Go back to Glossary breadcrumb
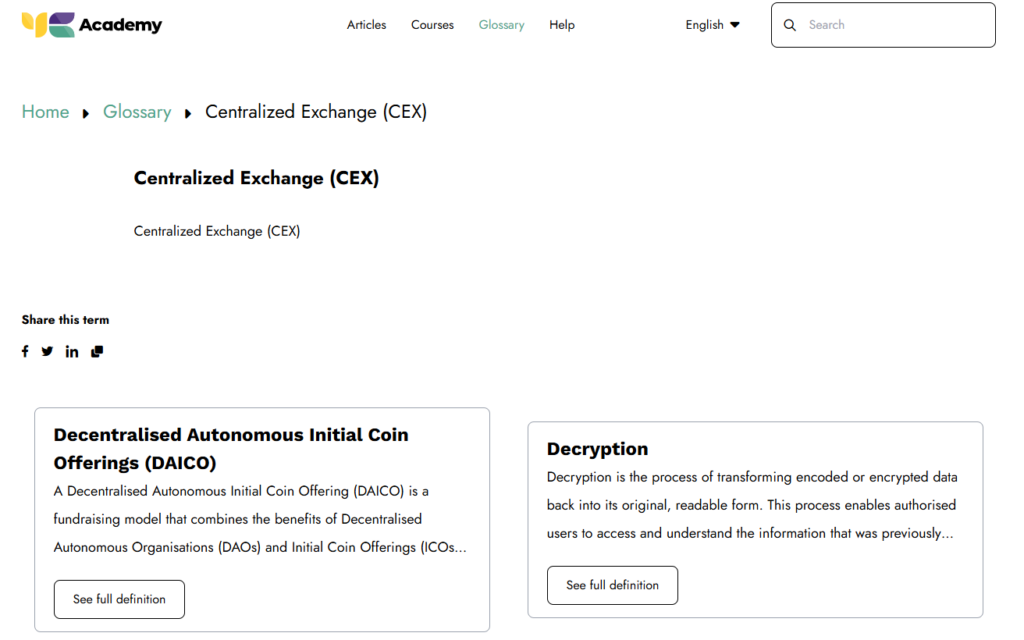Image resolution: width=1024 pixels, height=640 pixels. tap(137, 112)
